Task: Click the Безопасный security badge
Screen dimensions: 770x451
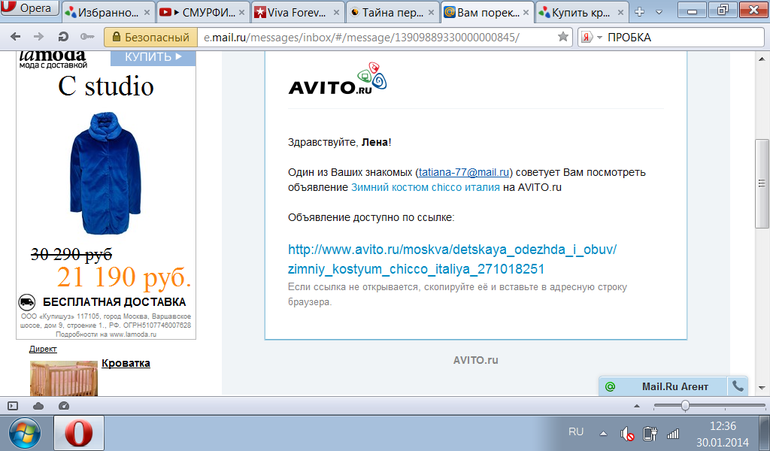Action: [151, 37]
